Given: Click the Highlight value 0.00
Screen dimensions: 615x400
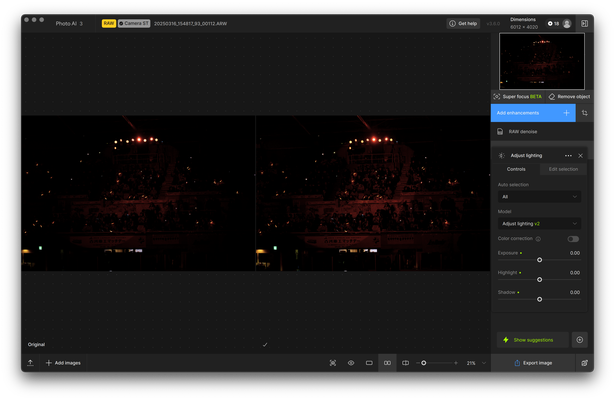Looking at the screenshot, I should [x=575, y=273].
